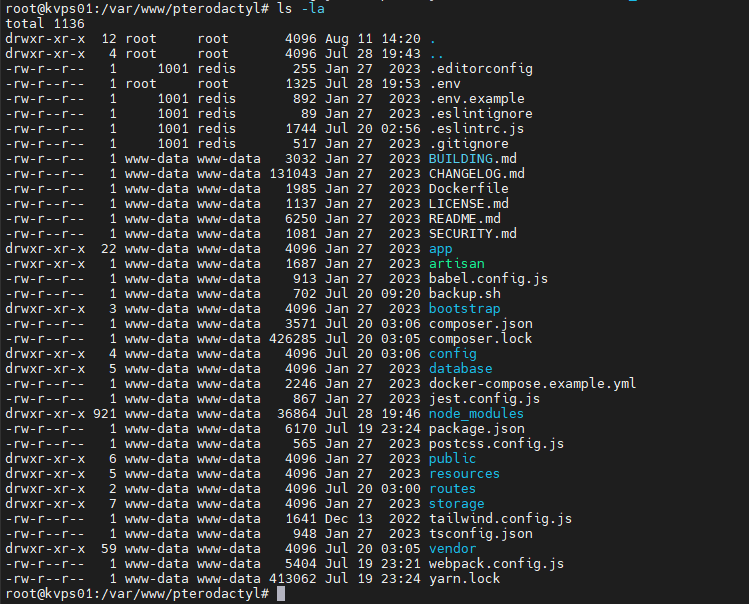This screenshot has height=604, width=749.
Task: Select the 921 link count of node_modules
Action: click(x=105, y=414)
